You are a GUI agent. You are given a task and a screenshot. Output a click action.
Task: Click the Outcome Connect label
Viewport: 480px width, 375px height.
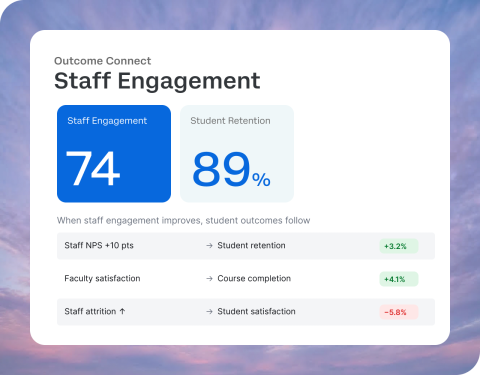(102, 61)
